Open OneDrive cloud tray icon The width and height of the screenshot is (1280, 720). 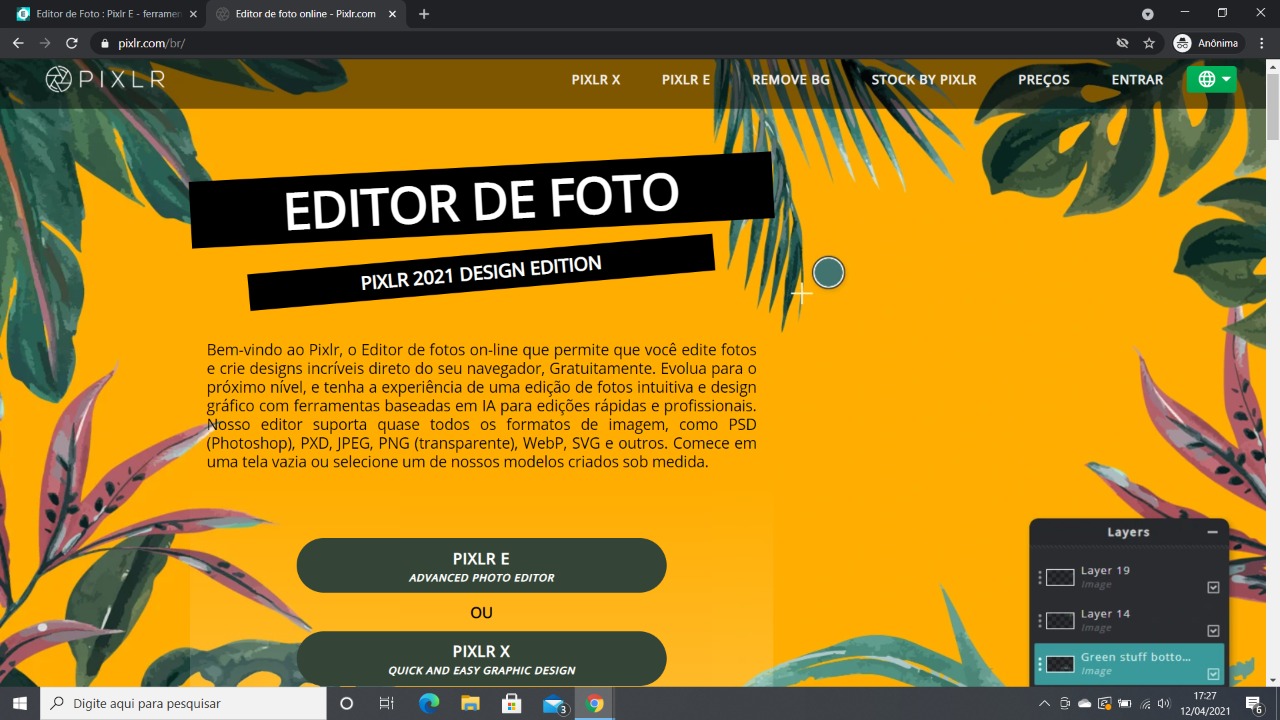coord(1085,703)
